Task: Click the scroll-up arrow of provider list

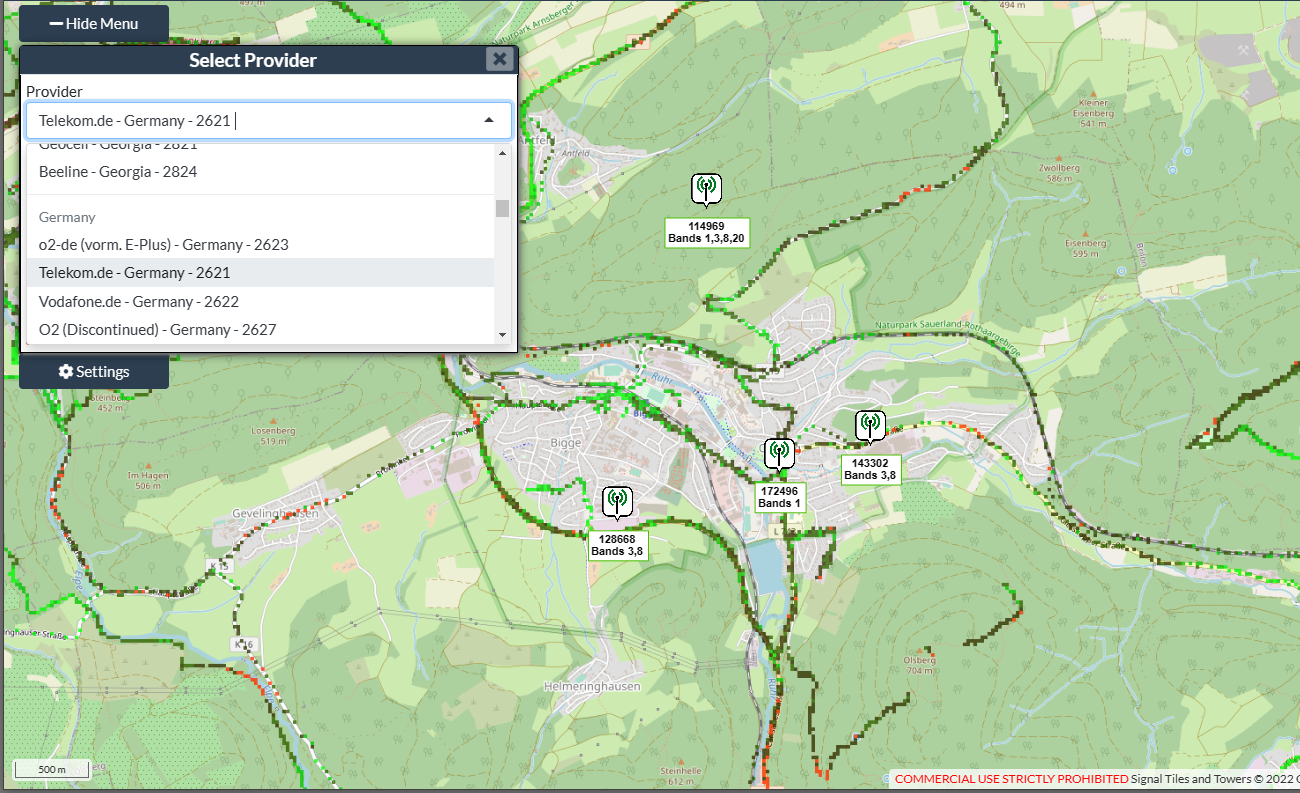Action: 502,152
